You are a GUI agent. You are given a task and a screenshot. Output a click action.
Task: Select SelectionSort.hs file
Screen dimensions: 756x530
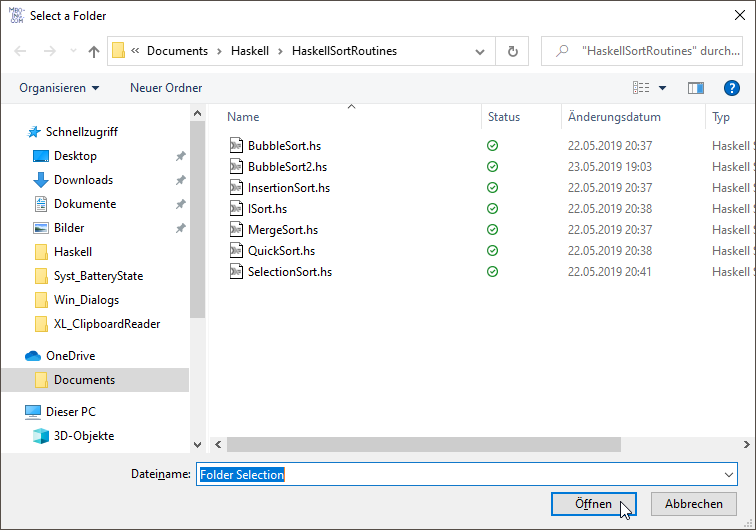click(290, 272)
